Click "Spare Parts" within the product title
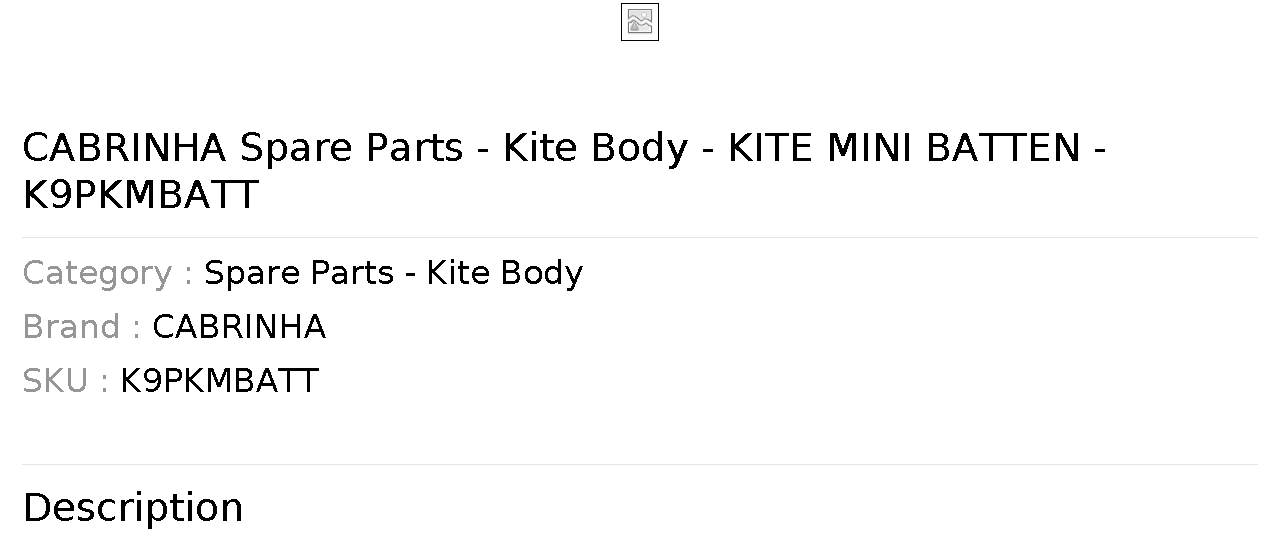1280x553 pixels. pos(351,148)
